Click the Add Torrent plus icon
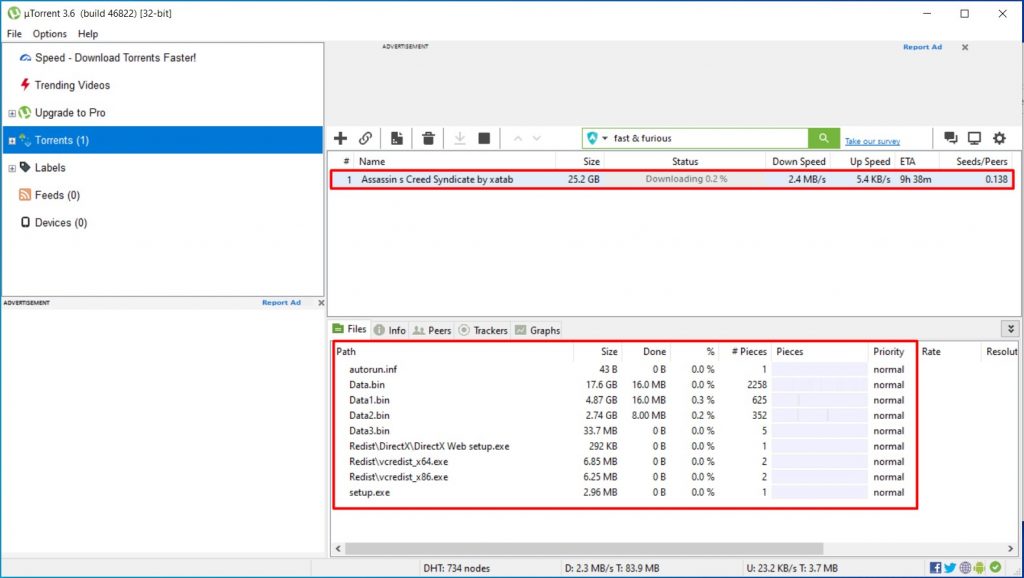The width and height of the screenshot is (1024, 578). click(x=340, y=138)
